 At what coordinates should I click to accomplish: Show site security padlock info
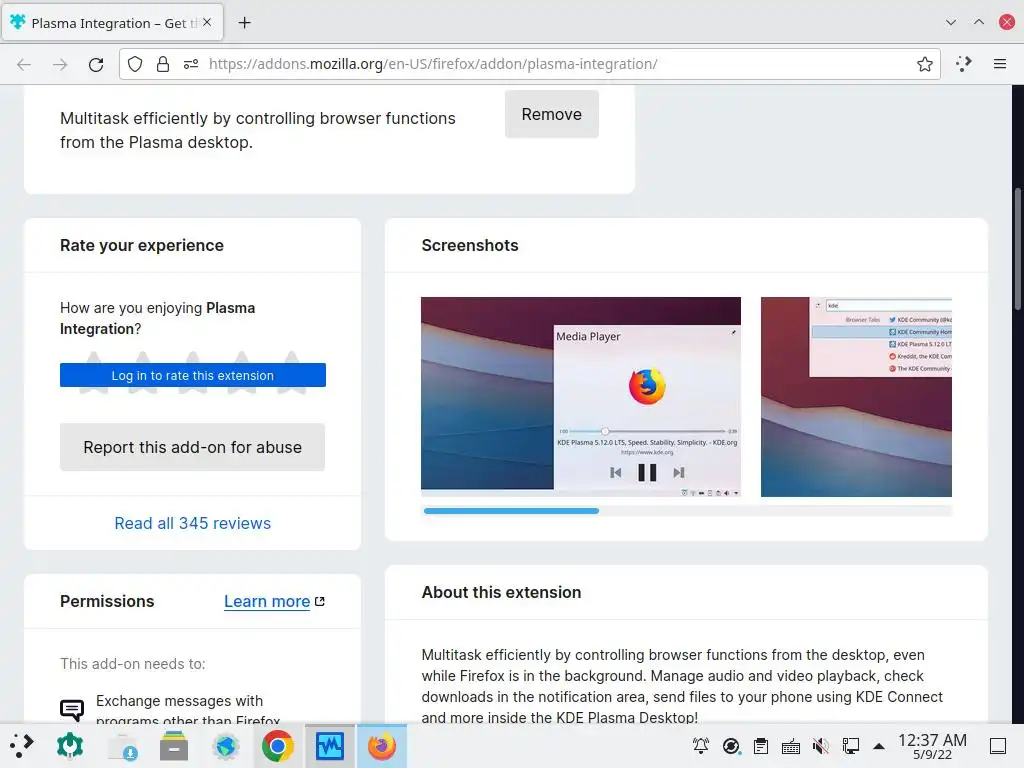163,64
